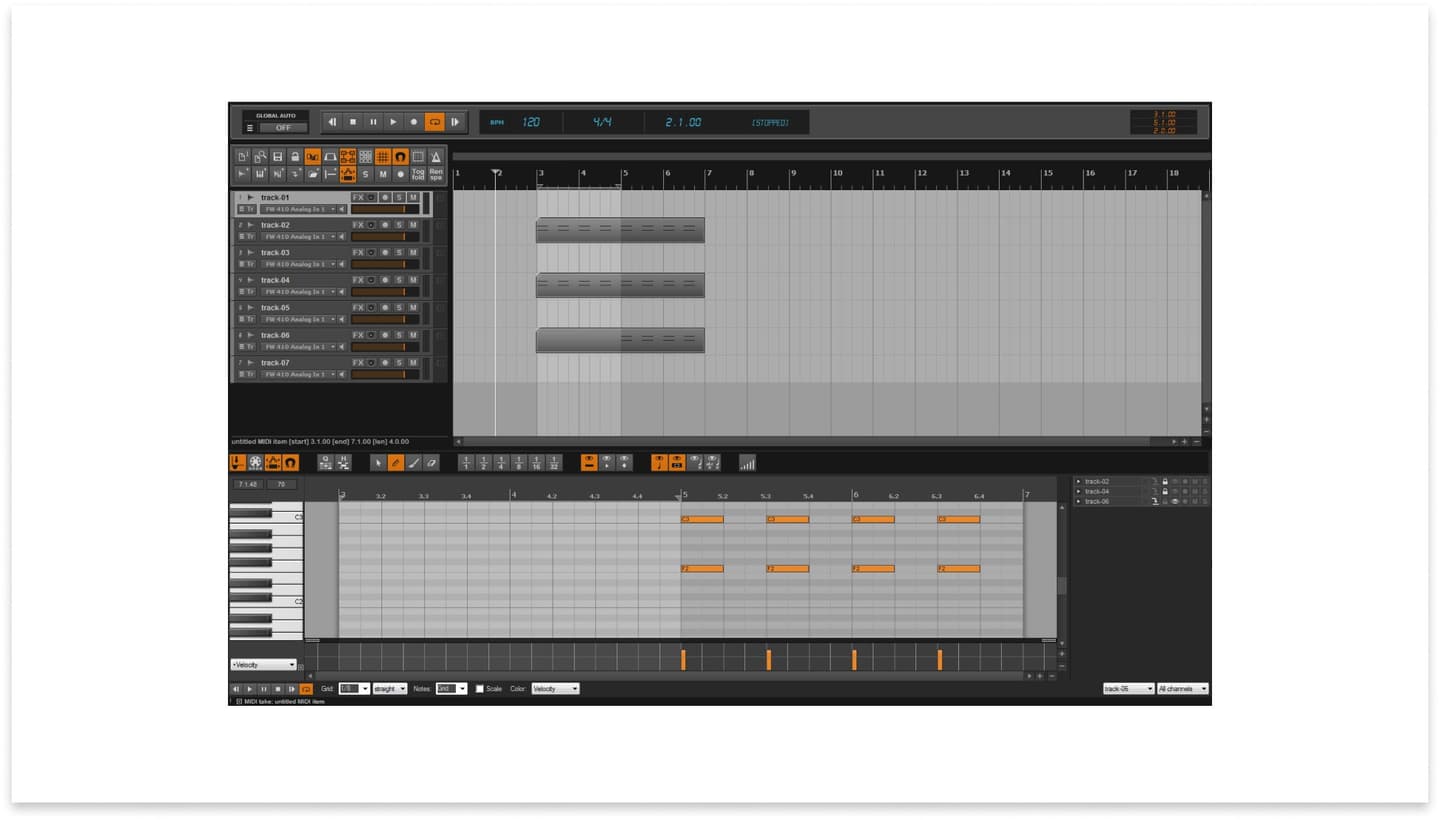Click the dock MIDI editor icon
The width and height of the screenshot is (1440, 820).
(238, 462)
